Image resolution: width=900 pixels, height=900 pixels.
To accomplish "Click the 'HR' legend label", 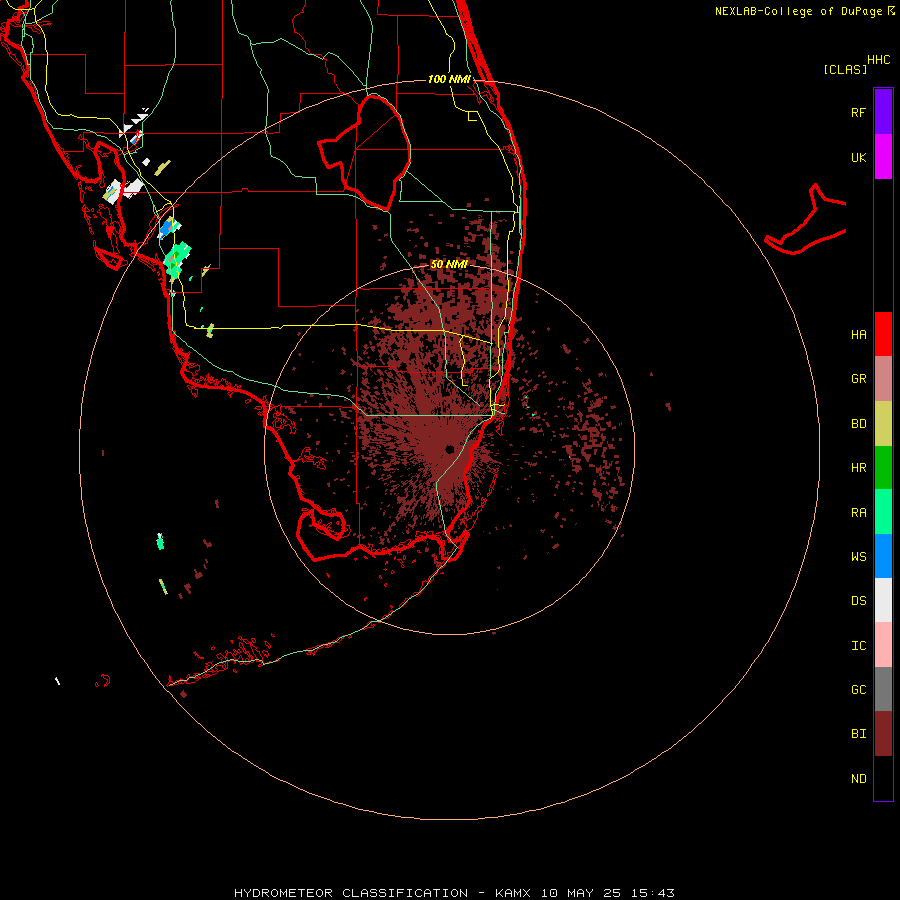I will pos(858,468).
